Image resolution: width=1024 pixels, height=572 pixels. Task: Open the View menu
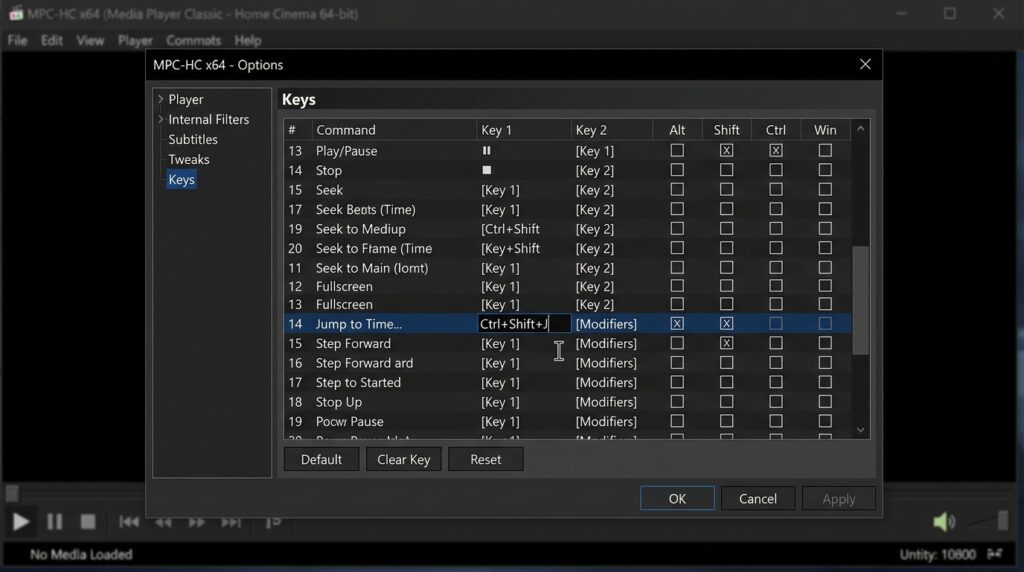90,40
